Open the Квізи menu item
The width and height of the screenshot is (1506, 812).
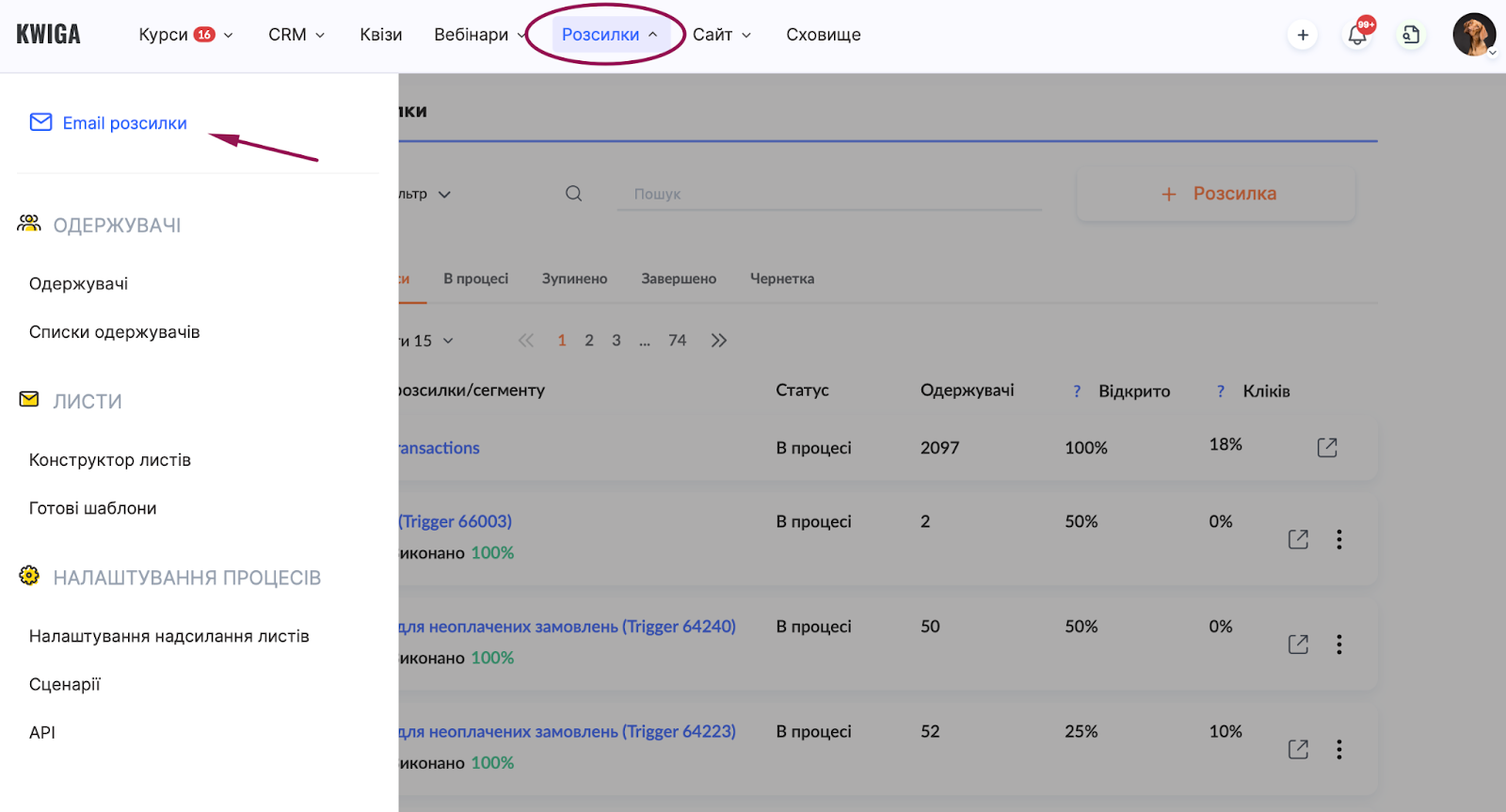[x=380, y=35]
